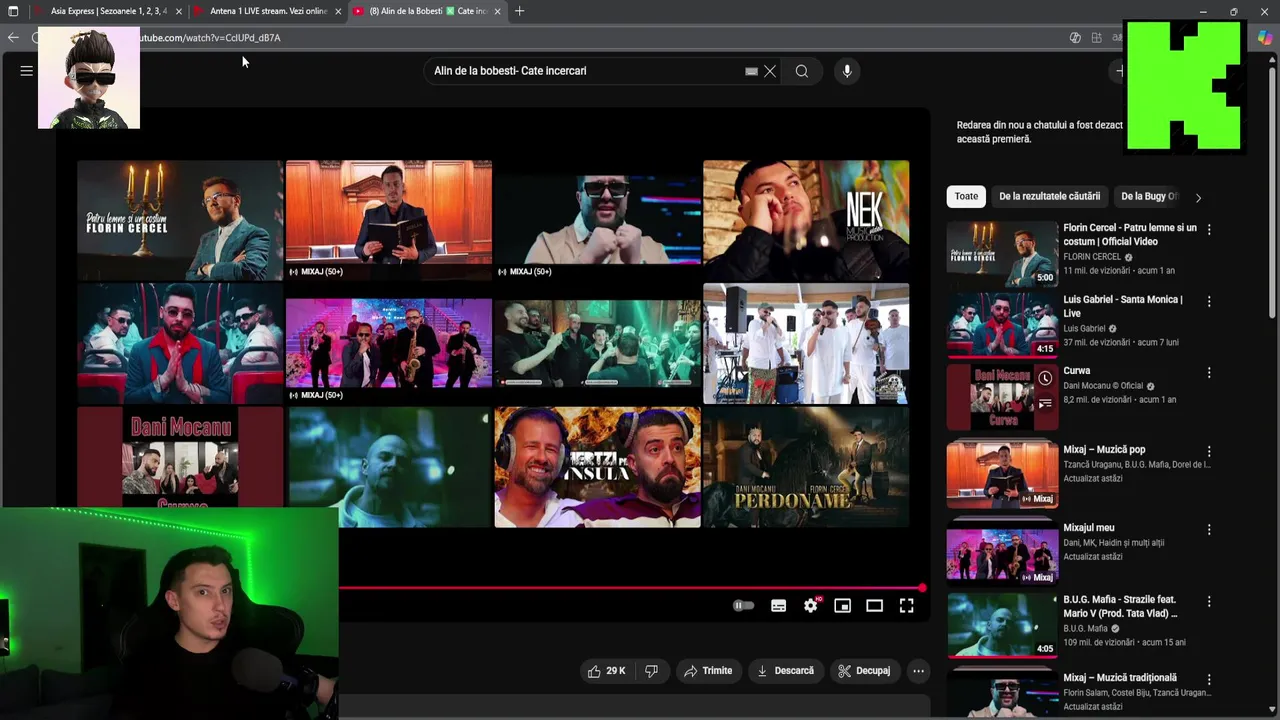Open options for B.U.G. Mafia Strazile video

(x=1209, y=601)
